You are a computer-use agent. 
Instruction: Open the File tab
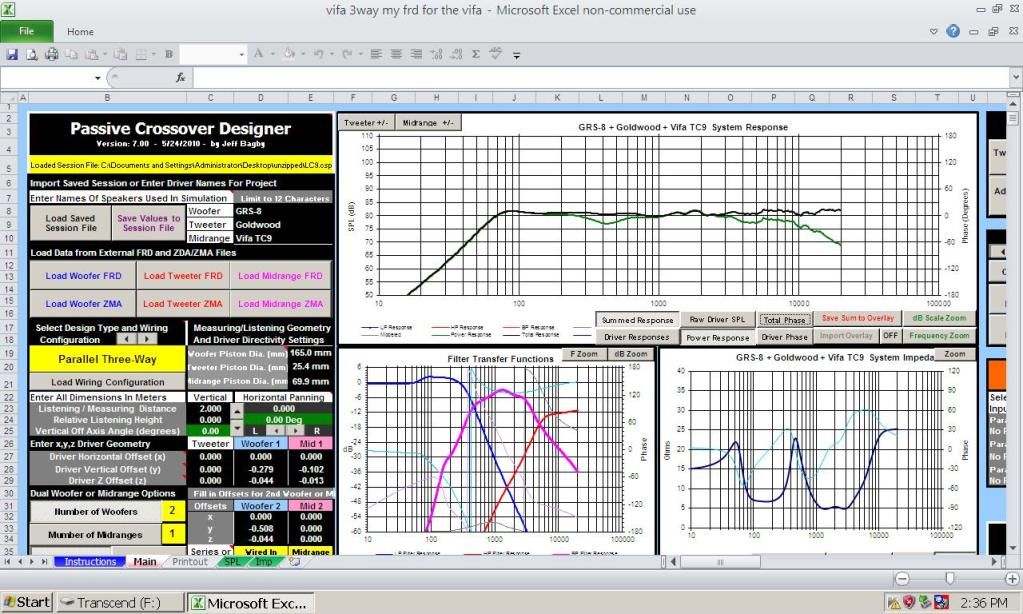tap(27, 31)
